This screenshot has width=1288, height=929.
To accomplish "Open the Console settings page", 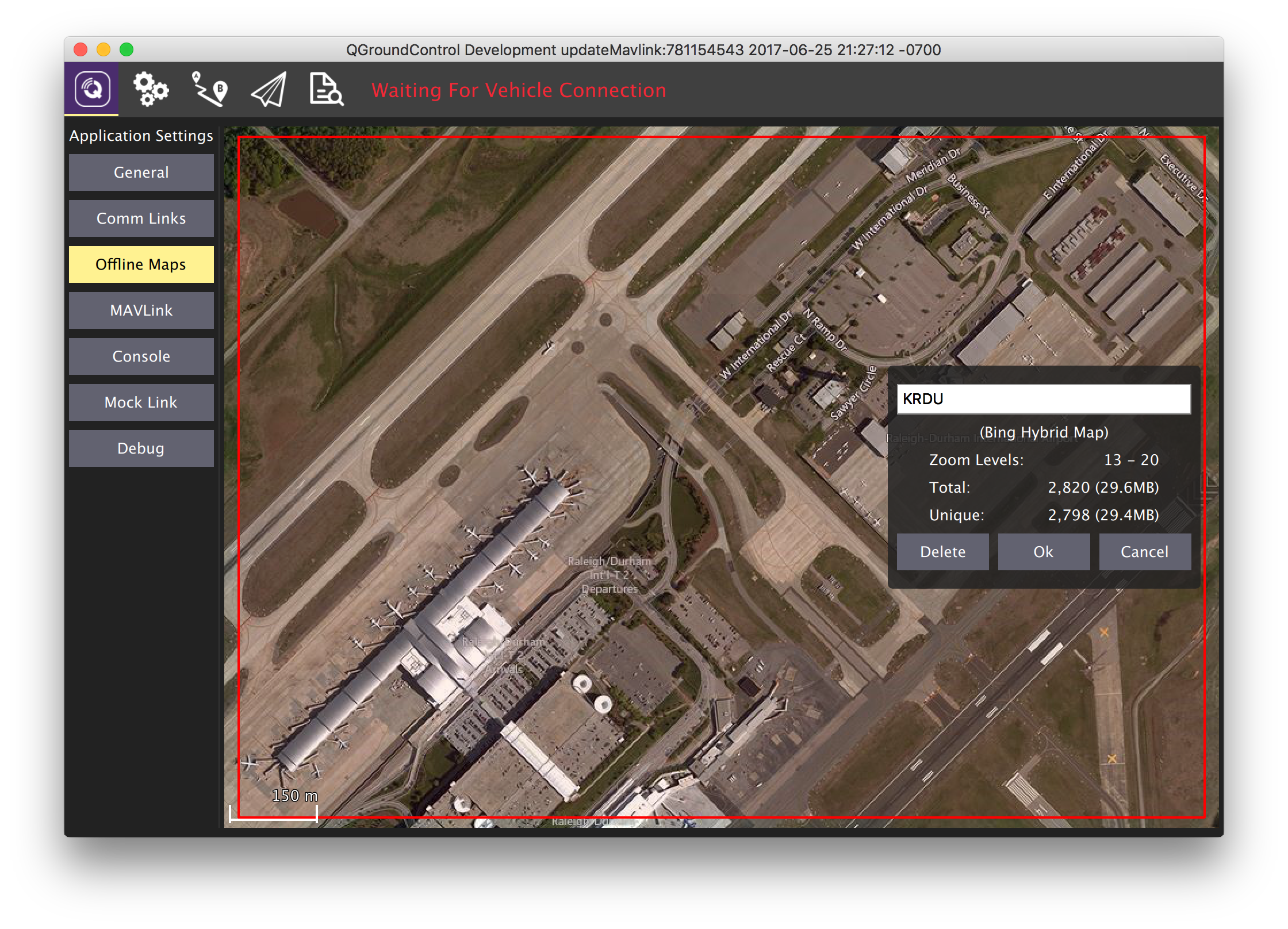I will point(141,356).
